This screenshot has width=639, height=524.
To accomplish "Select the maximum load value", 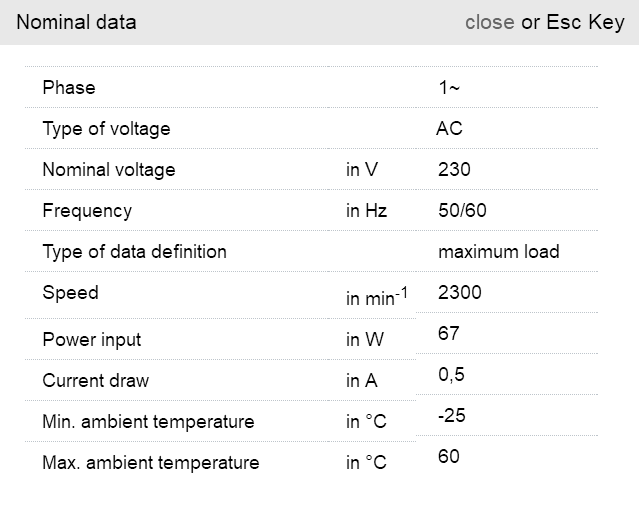I will 498,252.
